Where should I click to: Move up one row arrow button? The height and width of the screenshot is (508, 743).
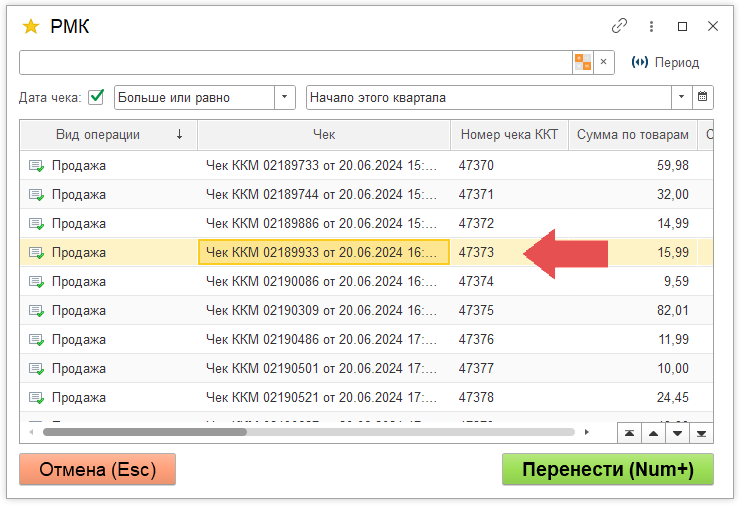[653, 432]
